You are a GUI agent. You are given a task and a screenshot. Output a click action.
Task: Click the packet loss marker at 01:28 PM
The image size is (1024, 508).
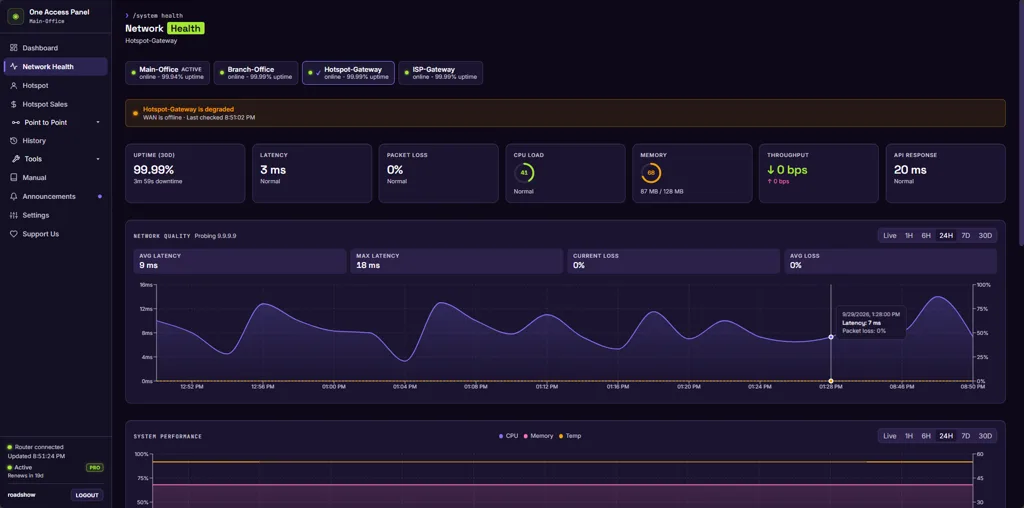831,381
